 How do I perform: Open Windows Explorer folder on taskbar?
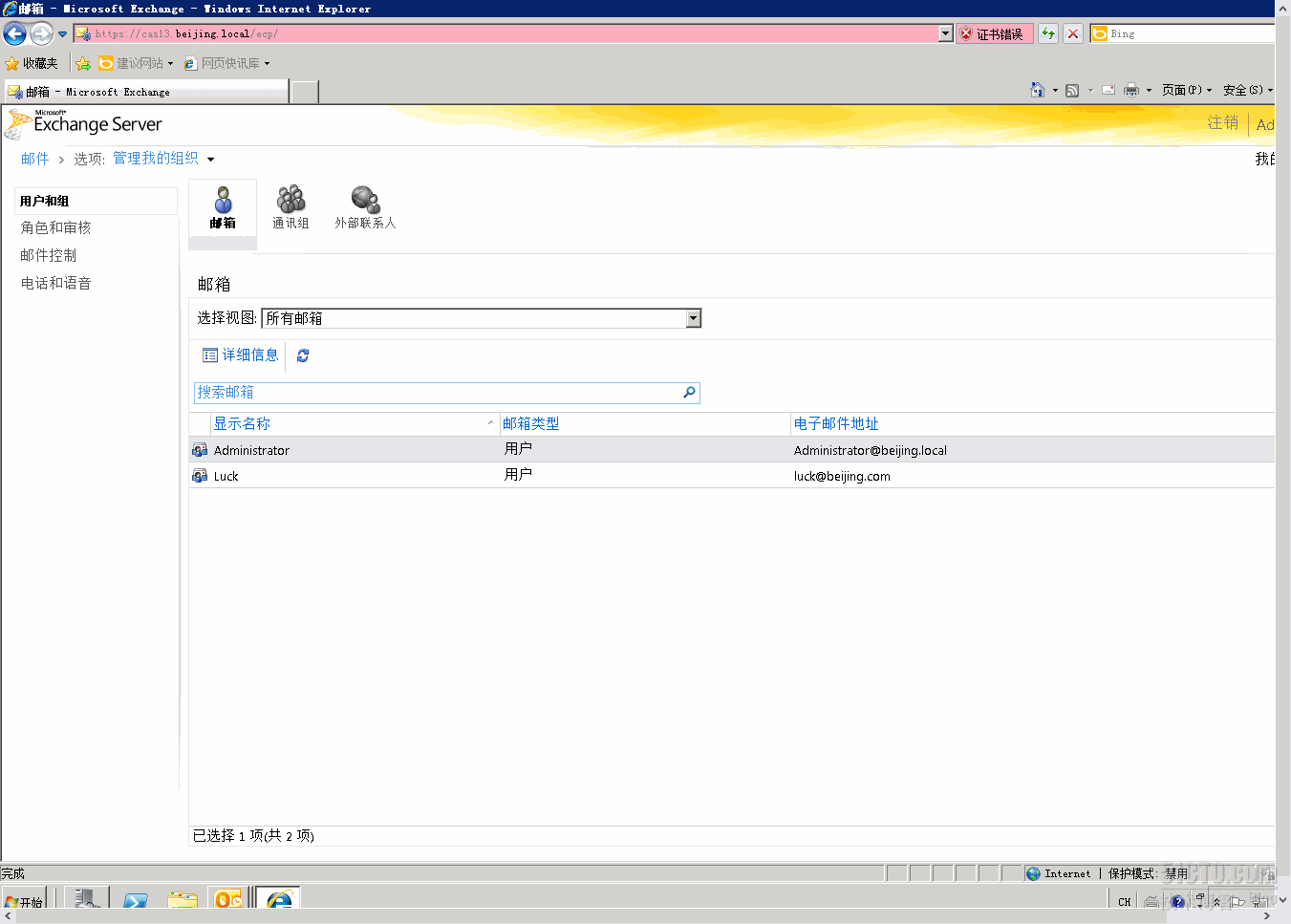click(x=183, y=899)
